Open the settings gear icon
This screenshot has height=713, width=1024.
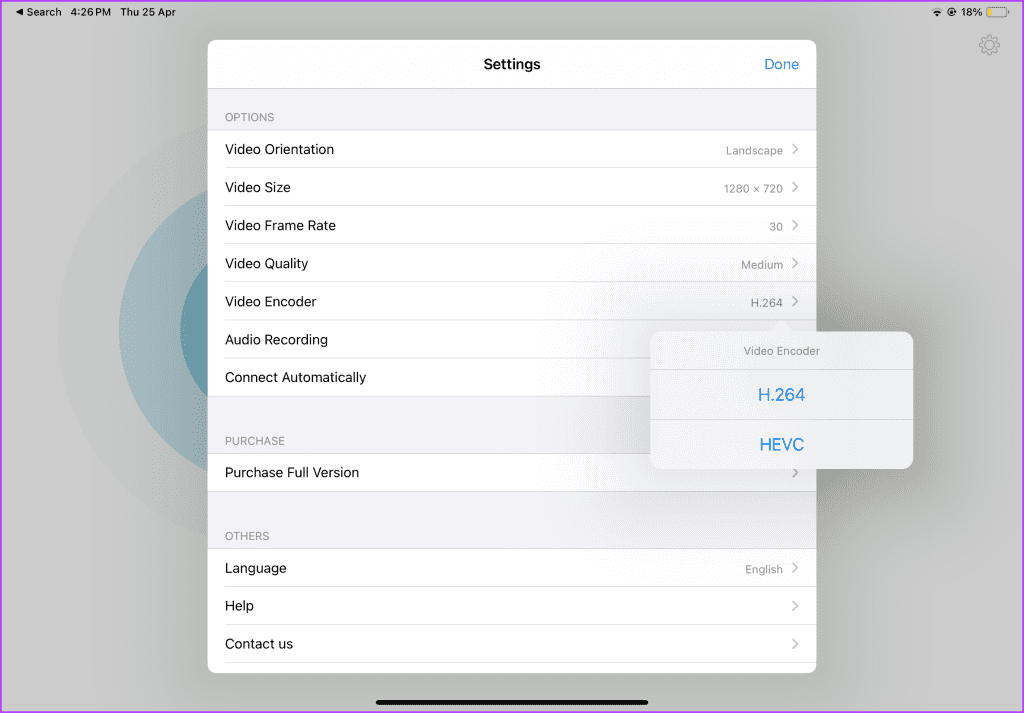pyautogui.click(x=989, y=45)
